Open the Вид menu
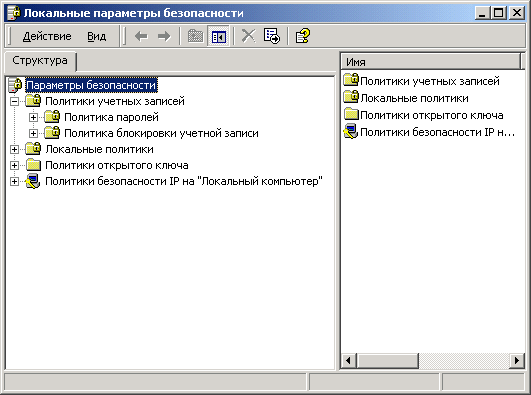531x395 pixels. (x=97, y=36)
